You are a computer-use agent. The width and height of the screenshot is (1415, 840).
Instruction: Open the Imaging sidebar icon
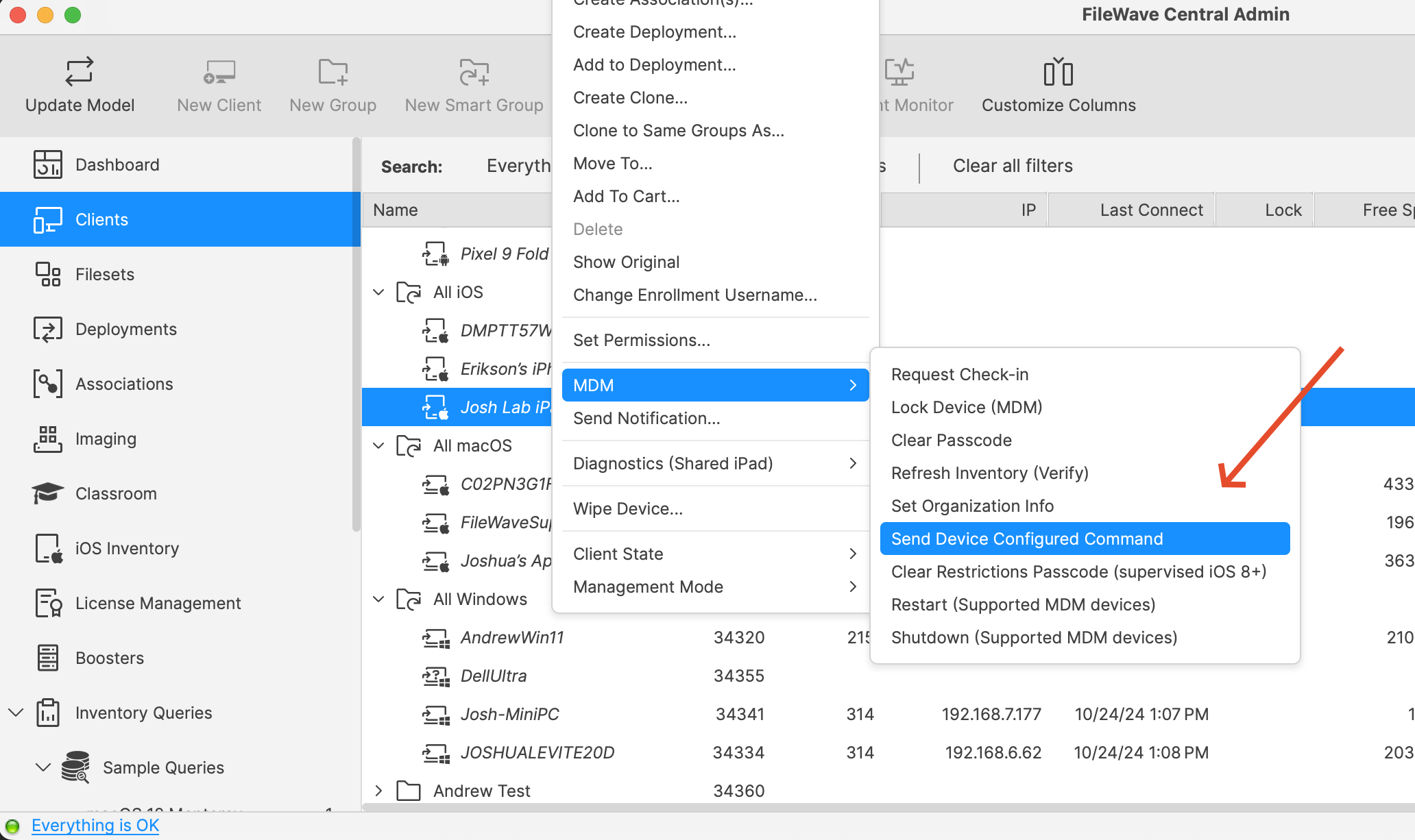(47, 438)
